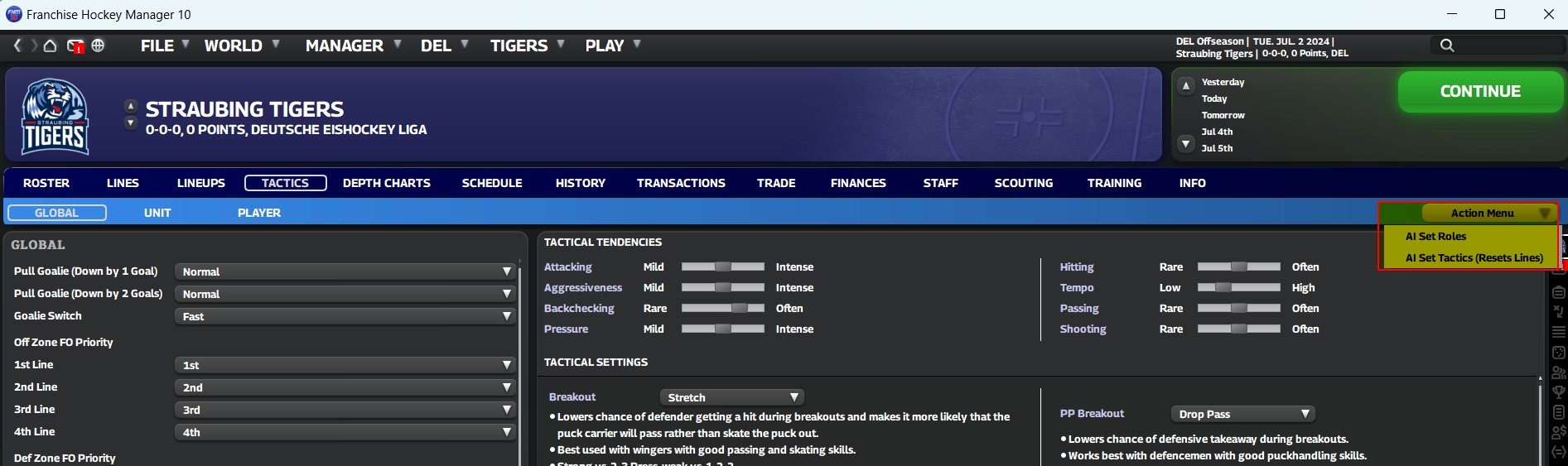Image resolution: width=1568 pixels, height=466 pixels.
Task: Select the GLOBAL tactics sub-tab
Action: pos(57,213)
